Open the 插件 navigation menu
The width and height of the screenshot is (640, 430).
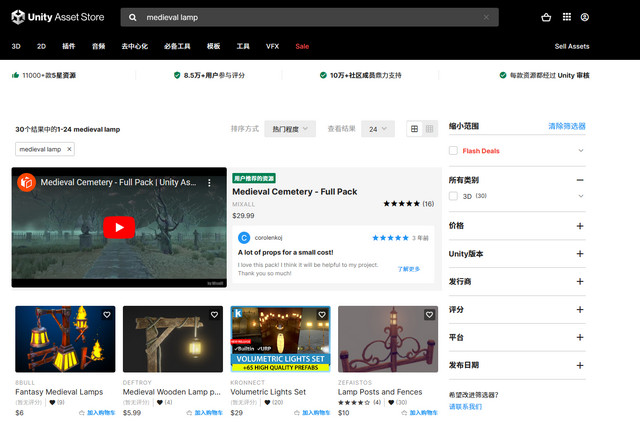coord(69,47)
